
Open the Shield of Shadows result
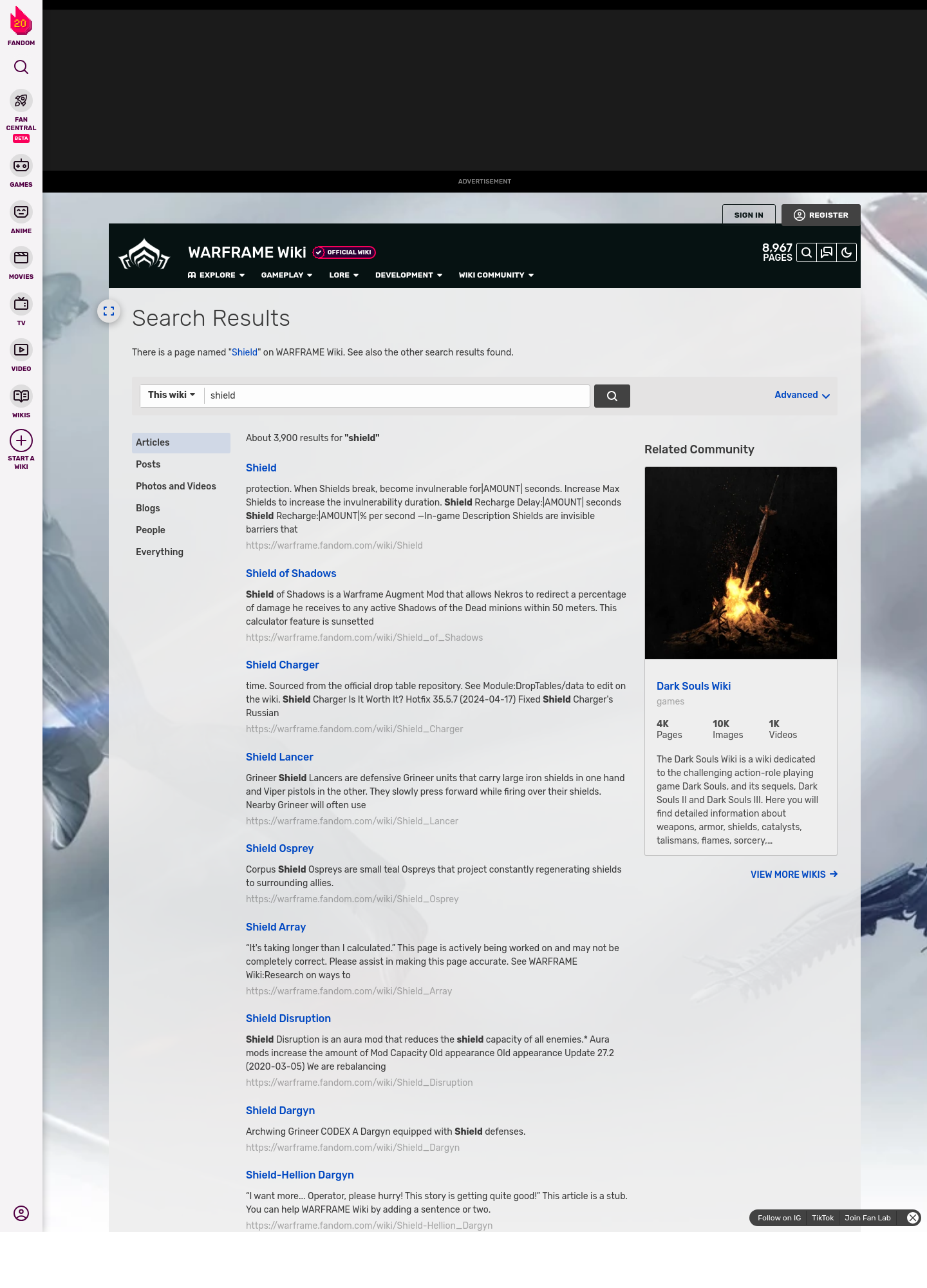click(x=291, y=573)
